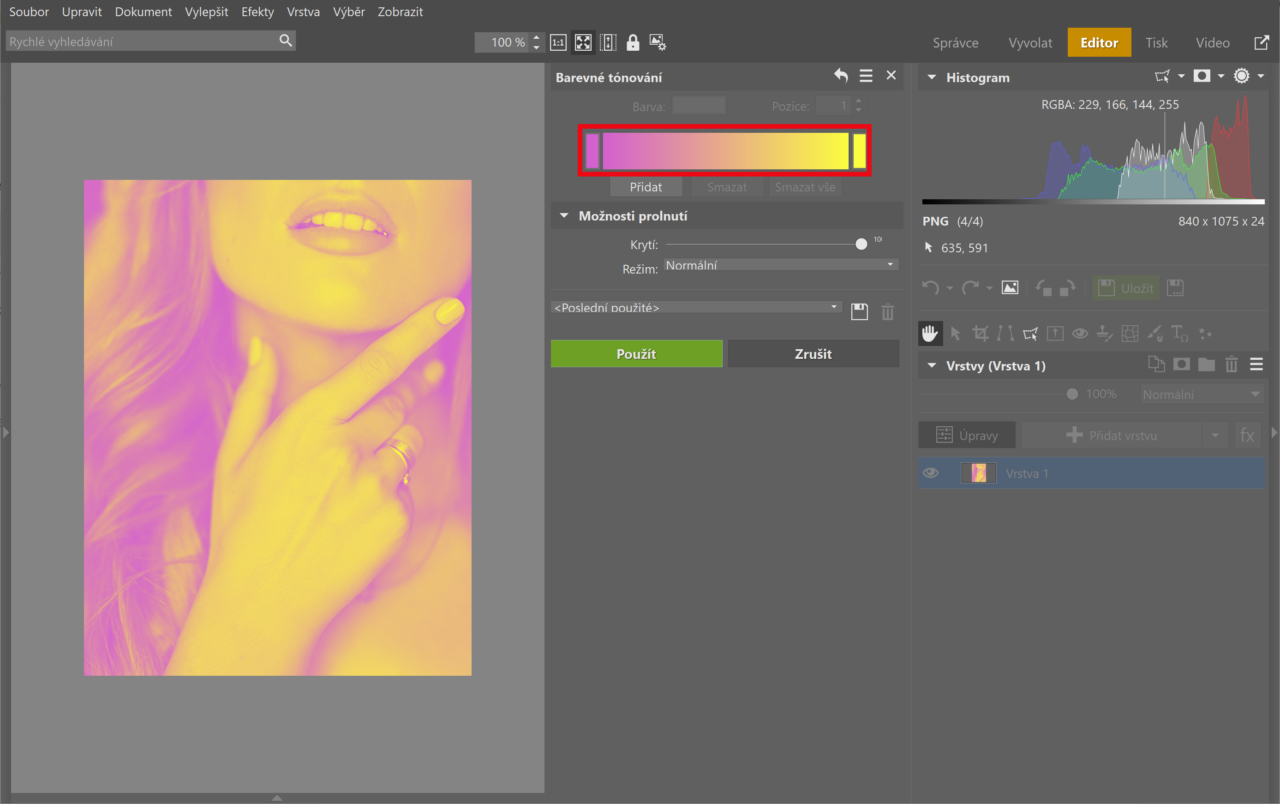
Task: Click the Save As floppy icon
Action: (1176, 288)
